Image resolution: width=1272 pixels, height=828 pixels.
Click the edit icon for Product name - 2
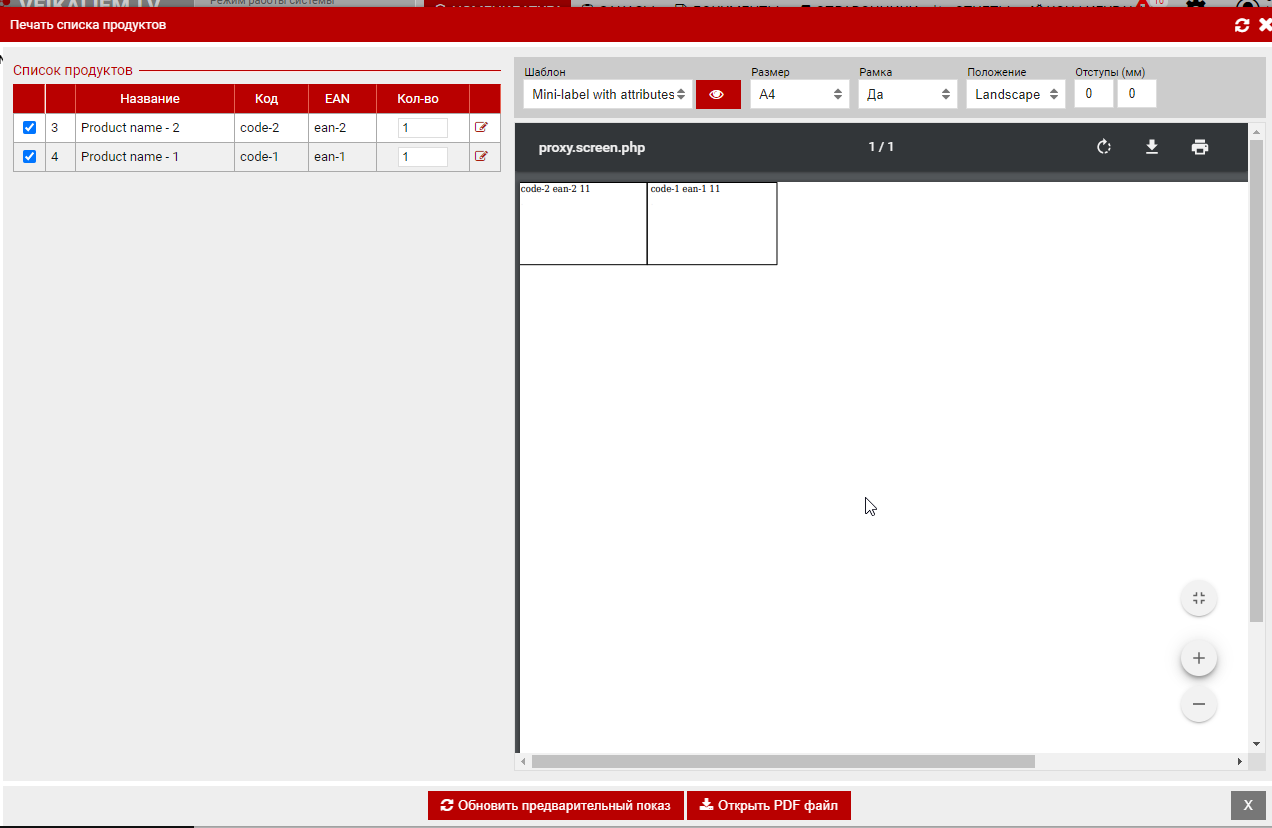click(481, 128)
